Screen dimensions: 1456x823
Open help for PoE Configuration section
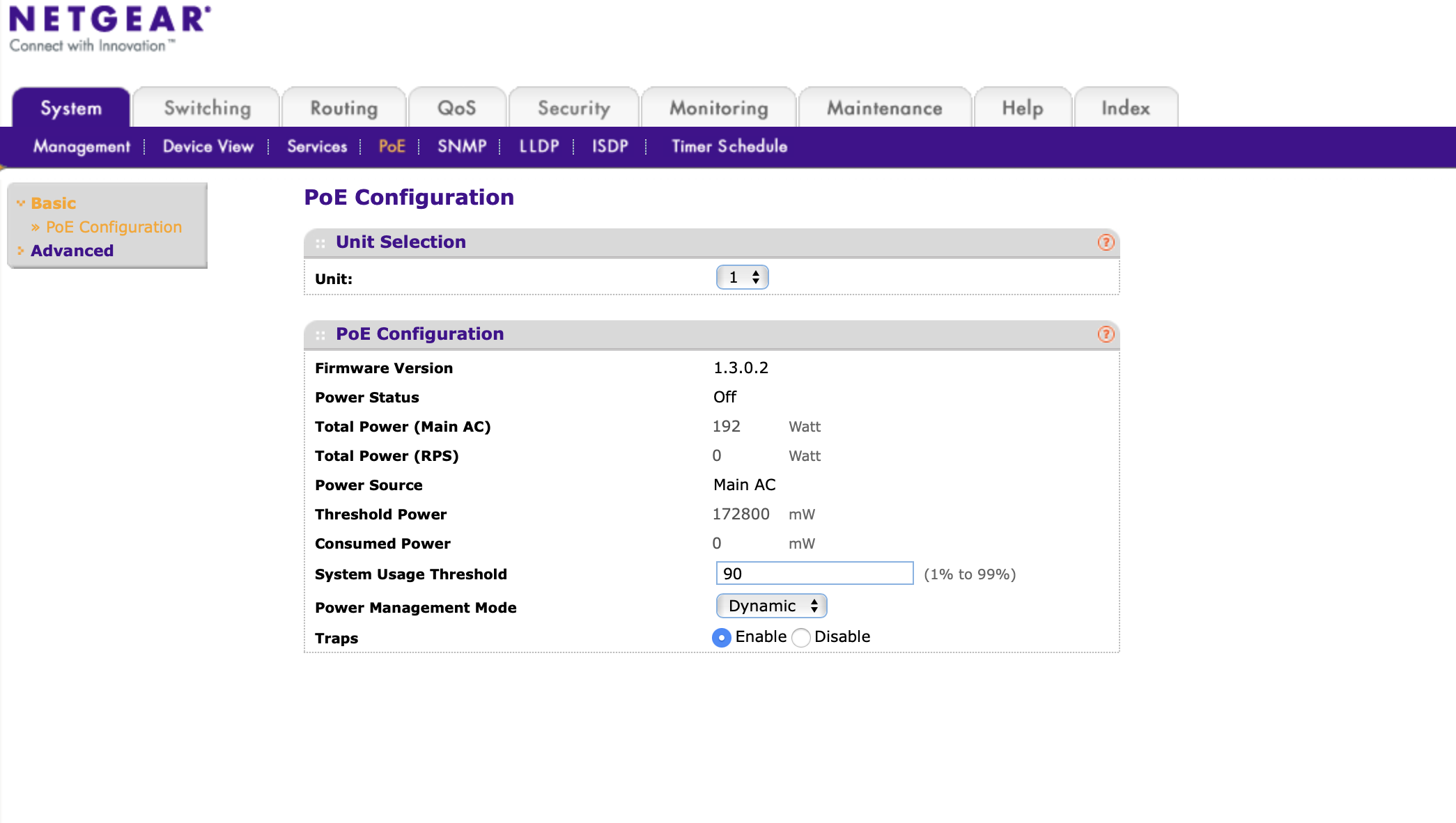pyautogui.click(x=1106, y=334)
